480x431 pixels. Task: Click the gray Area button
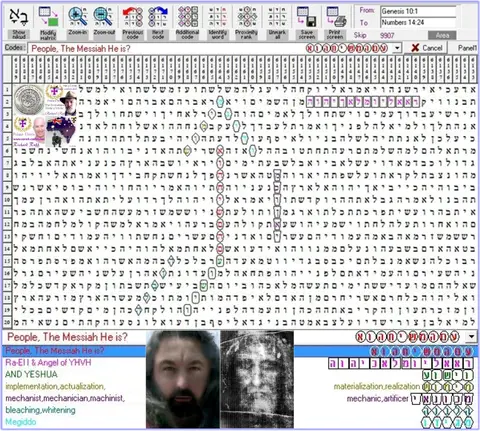442,35
